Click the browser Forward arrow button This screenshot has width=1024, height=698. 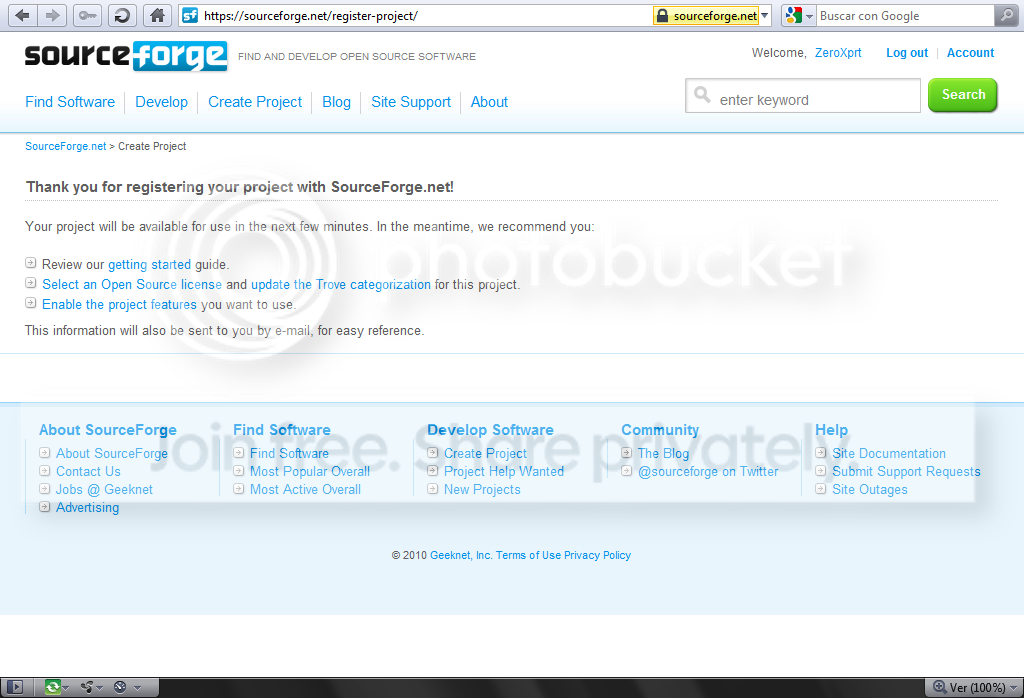click(52, 16)
